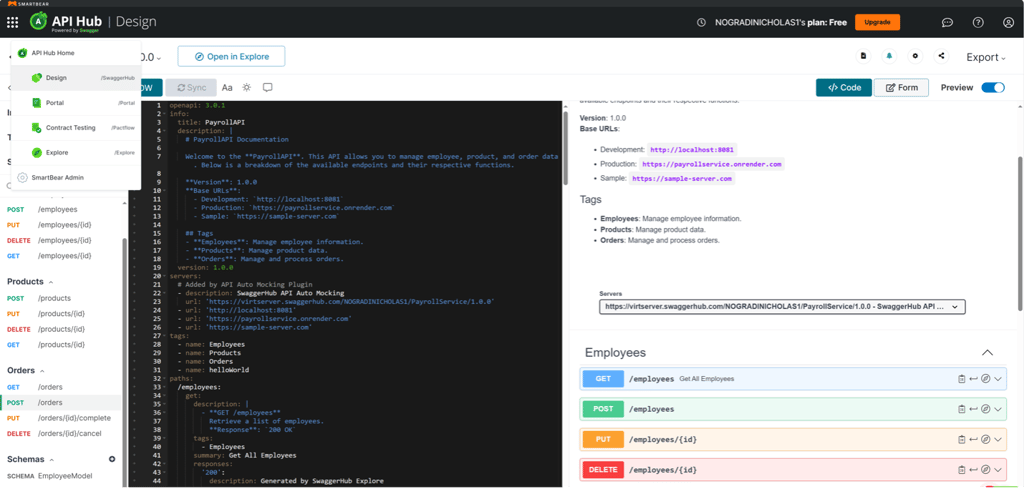Select DELETE /orders/{id}/cancel in sidebar
The width and height of the screenshot is (1024, 489).
tap(61, 434)
